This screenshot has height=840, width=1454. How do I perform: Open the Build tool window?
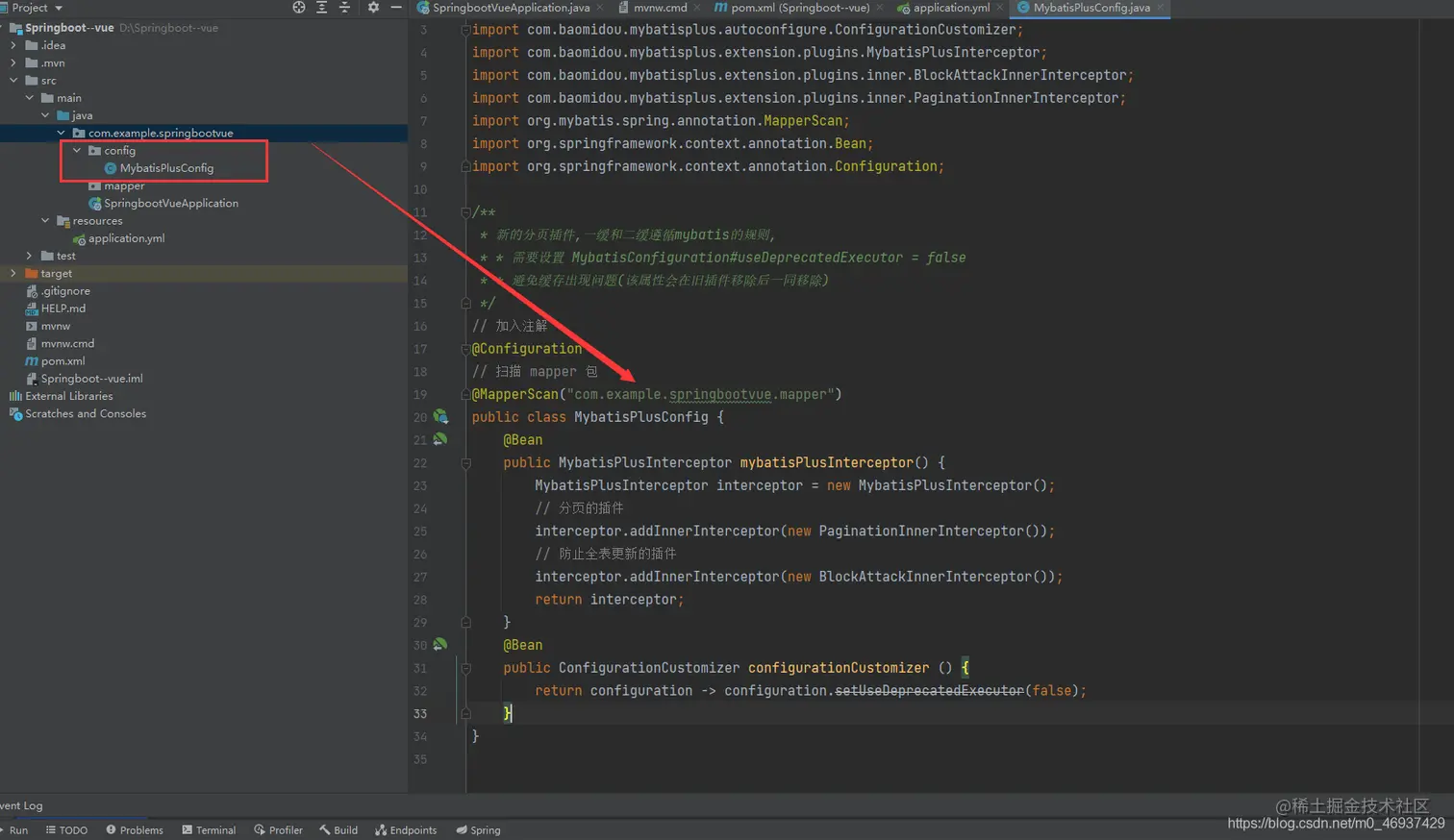point(338,830)
